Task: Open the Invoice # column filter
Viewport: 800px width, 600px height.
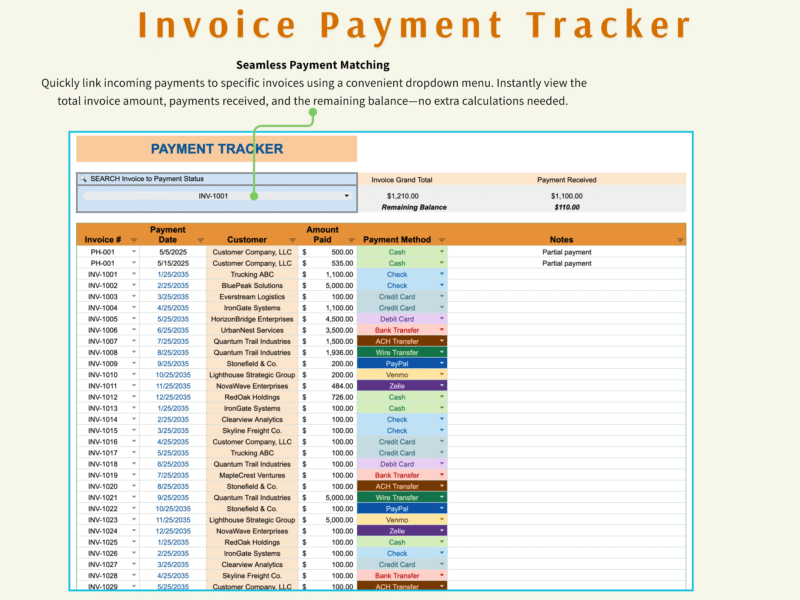Action: point(134,240)
